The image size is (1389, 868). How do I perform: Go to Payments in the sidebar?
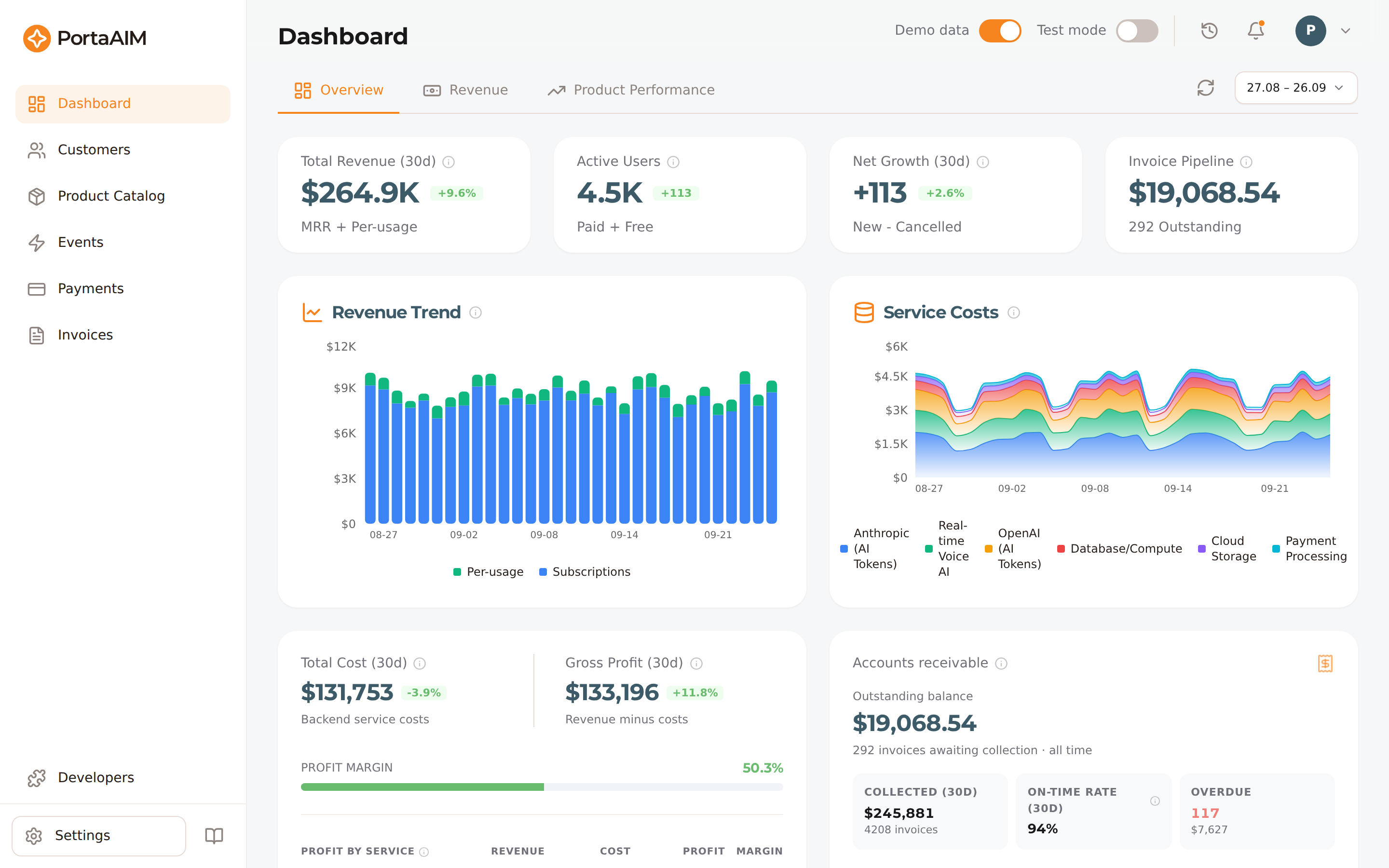[x=123, y=289]
